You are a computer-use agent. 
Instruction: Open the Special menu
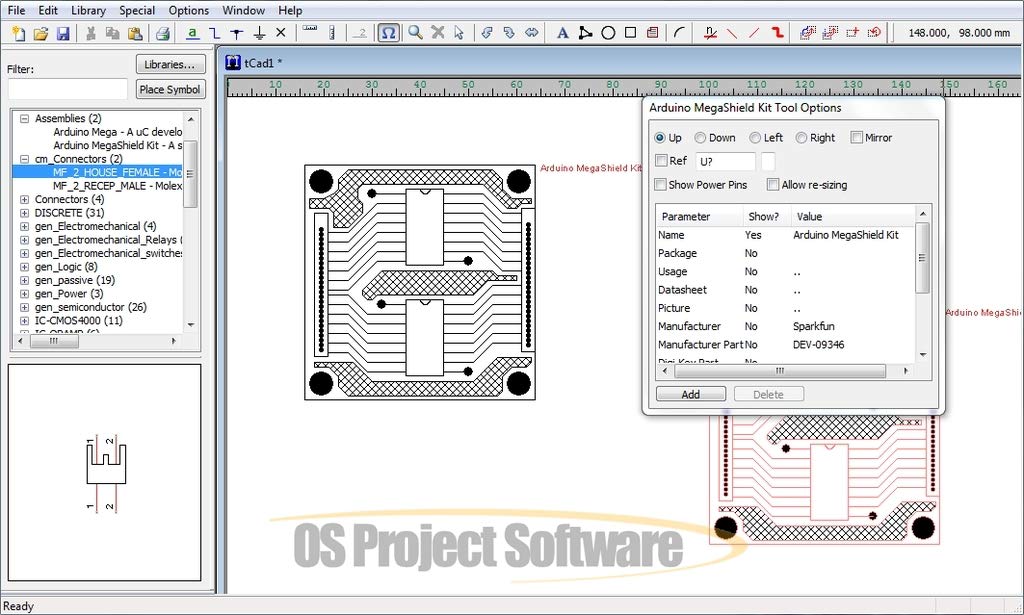click(137, 10)
